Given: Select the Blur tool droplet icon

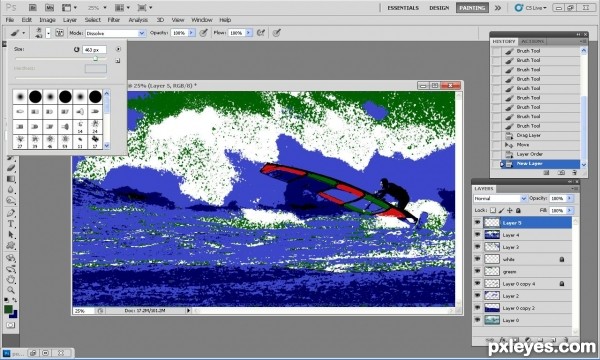Looking at the screenshot, I should point(11,189).
